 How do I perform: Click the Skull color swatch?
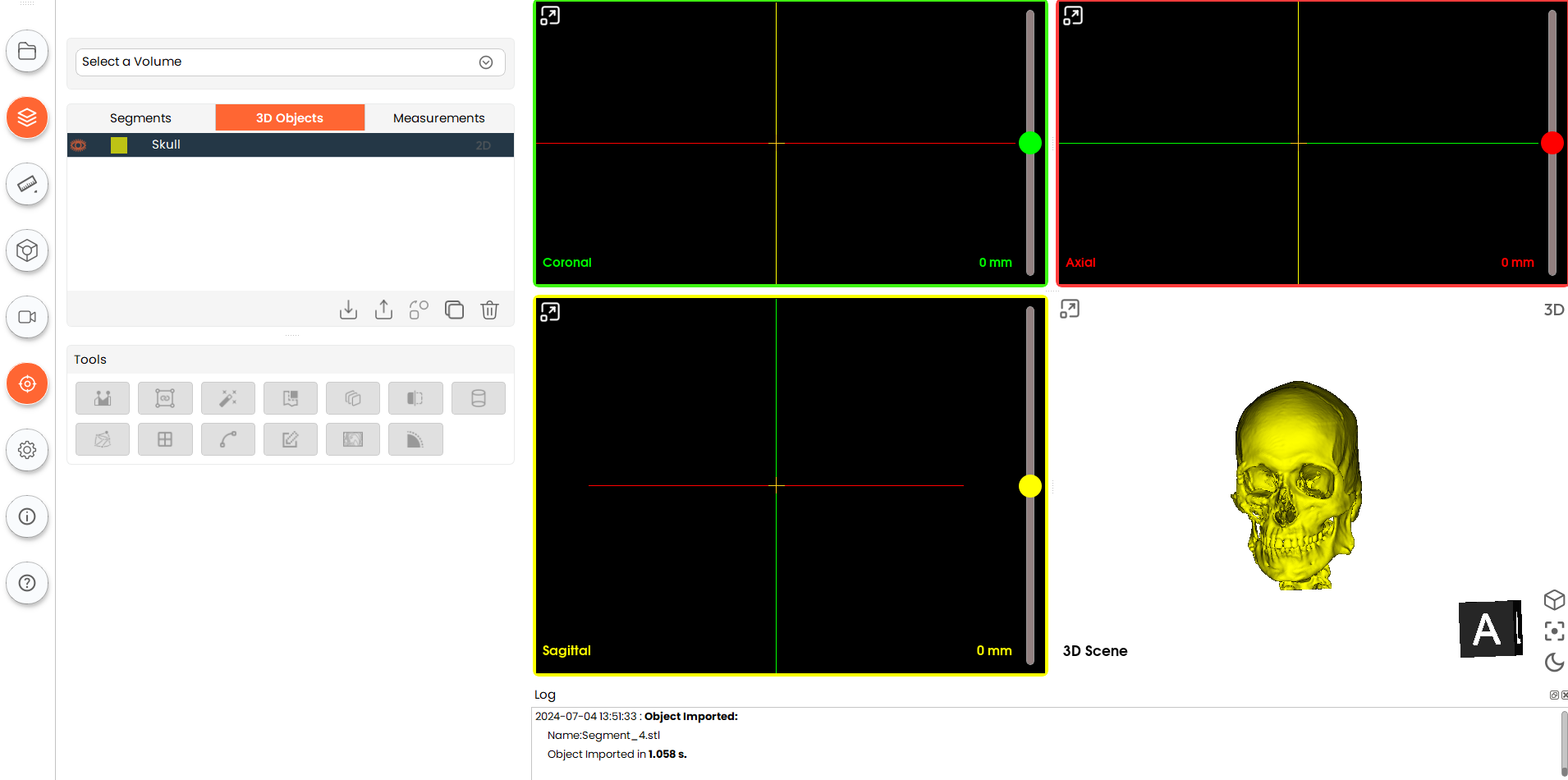pos(119,145)
